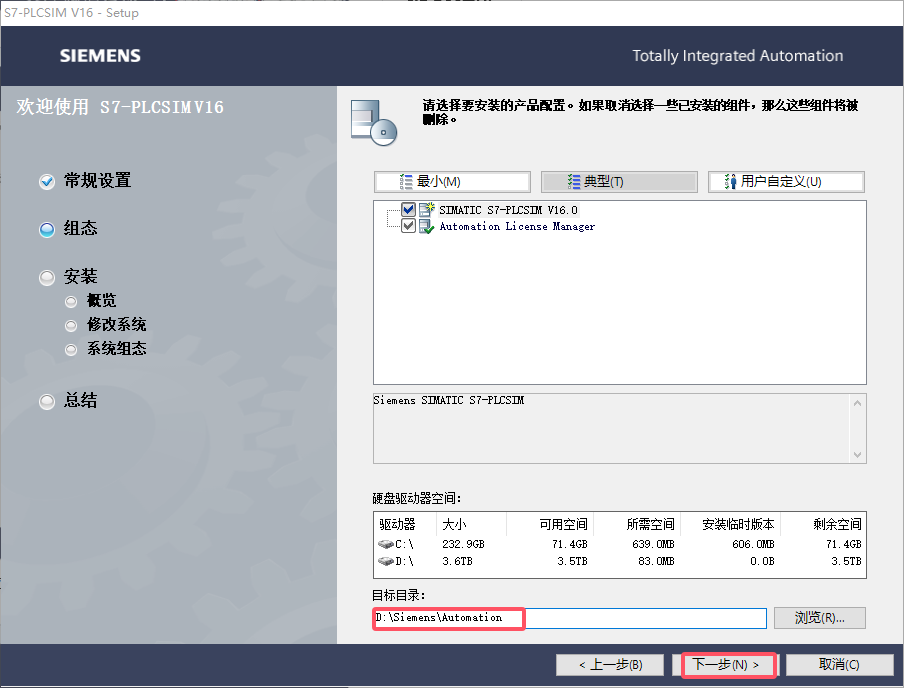
Task: Click the 606.0MB temporary version cell
Action: pos(753,544)
